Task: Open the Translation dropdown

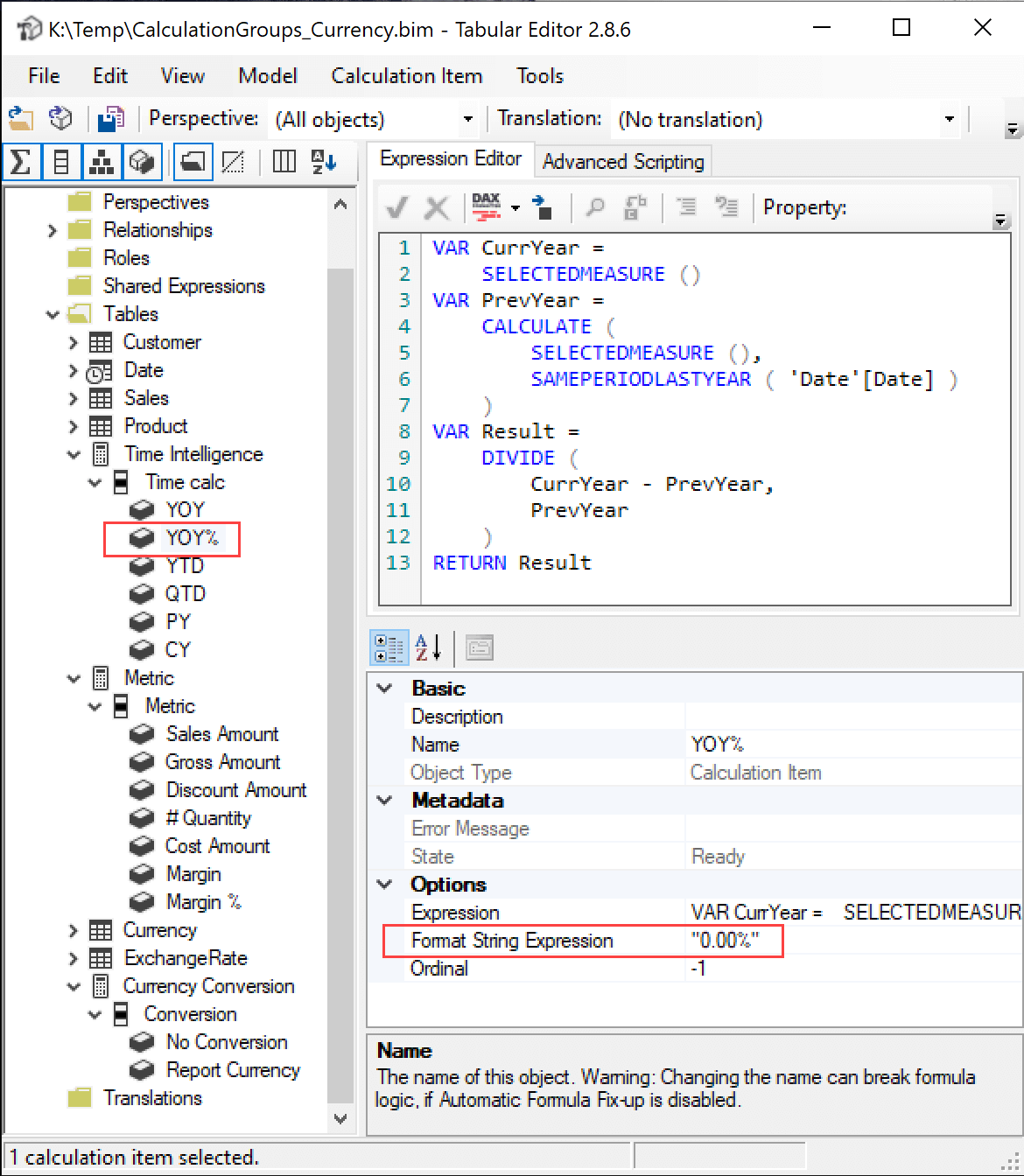Action: (x=949, y=119)
